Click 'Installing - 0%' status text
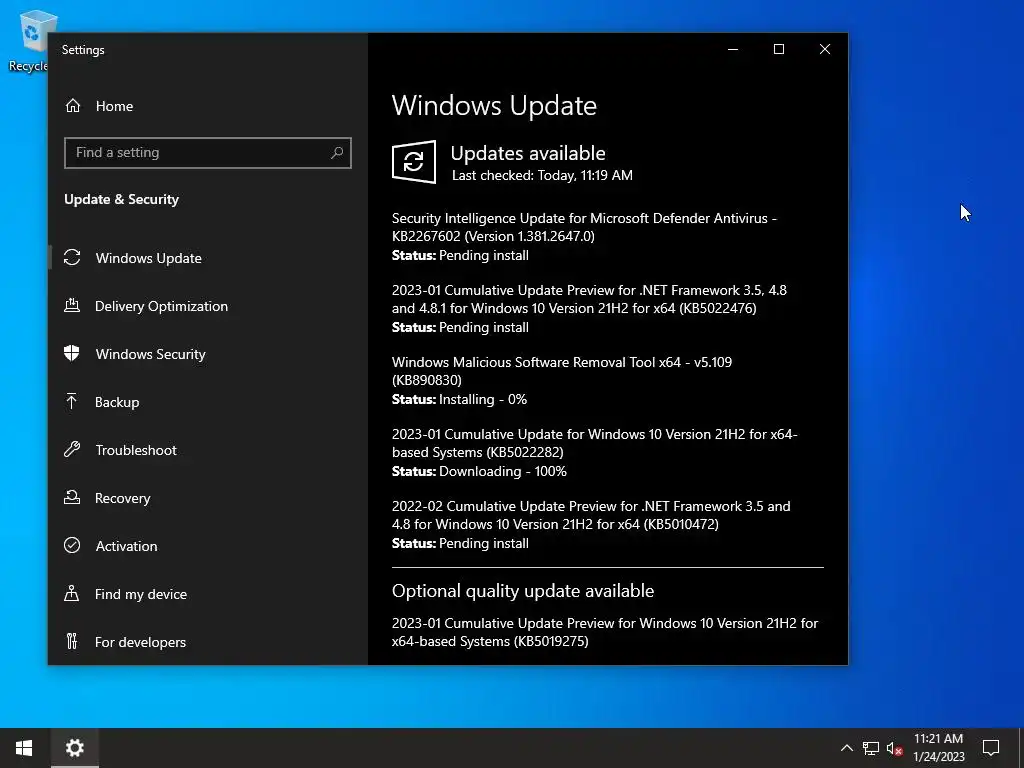Screen dimensions: 1024x768 click(x=483, y=399)
